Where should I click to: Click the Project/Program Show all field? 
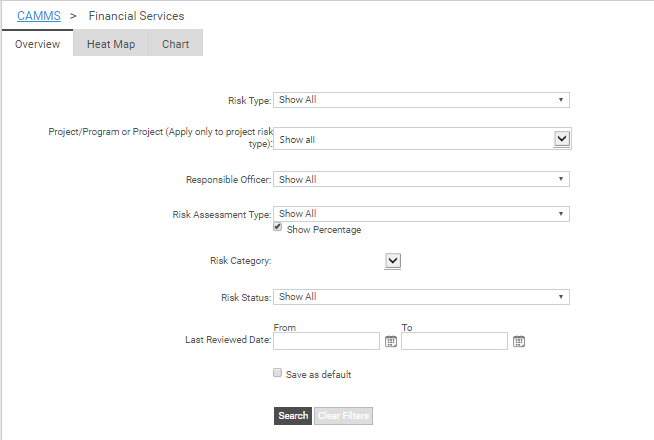click(x=412, y=139)
